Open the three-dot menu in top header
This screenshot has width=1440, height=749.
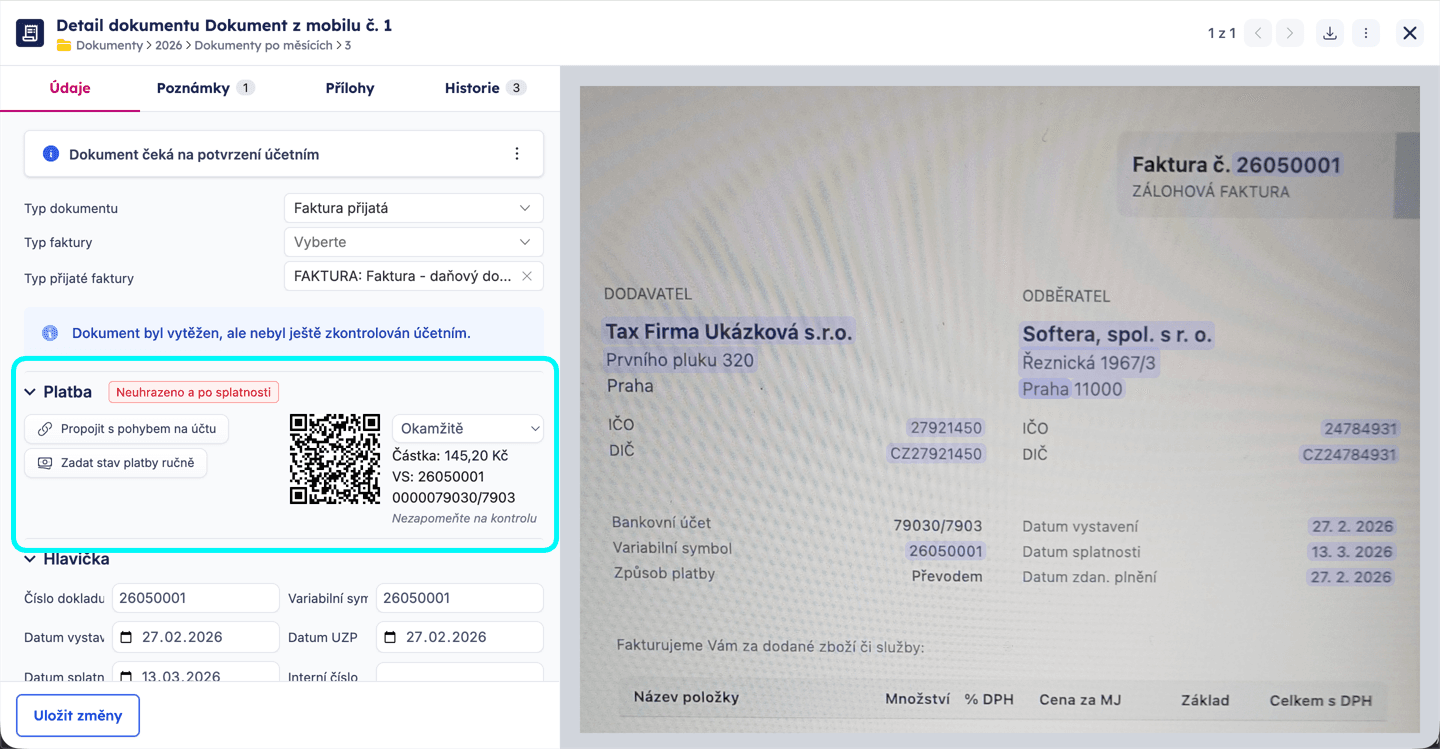click(x=1365, y=33)
